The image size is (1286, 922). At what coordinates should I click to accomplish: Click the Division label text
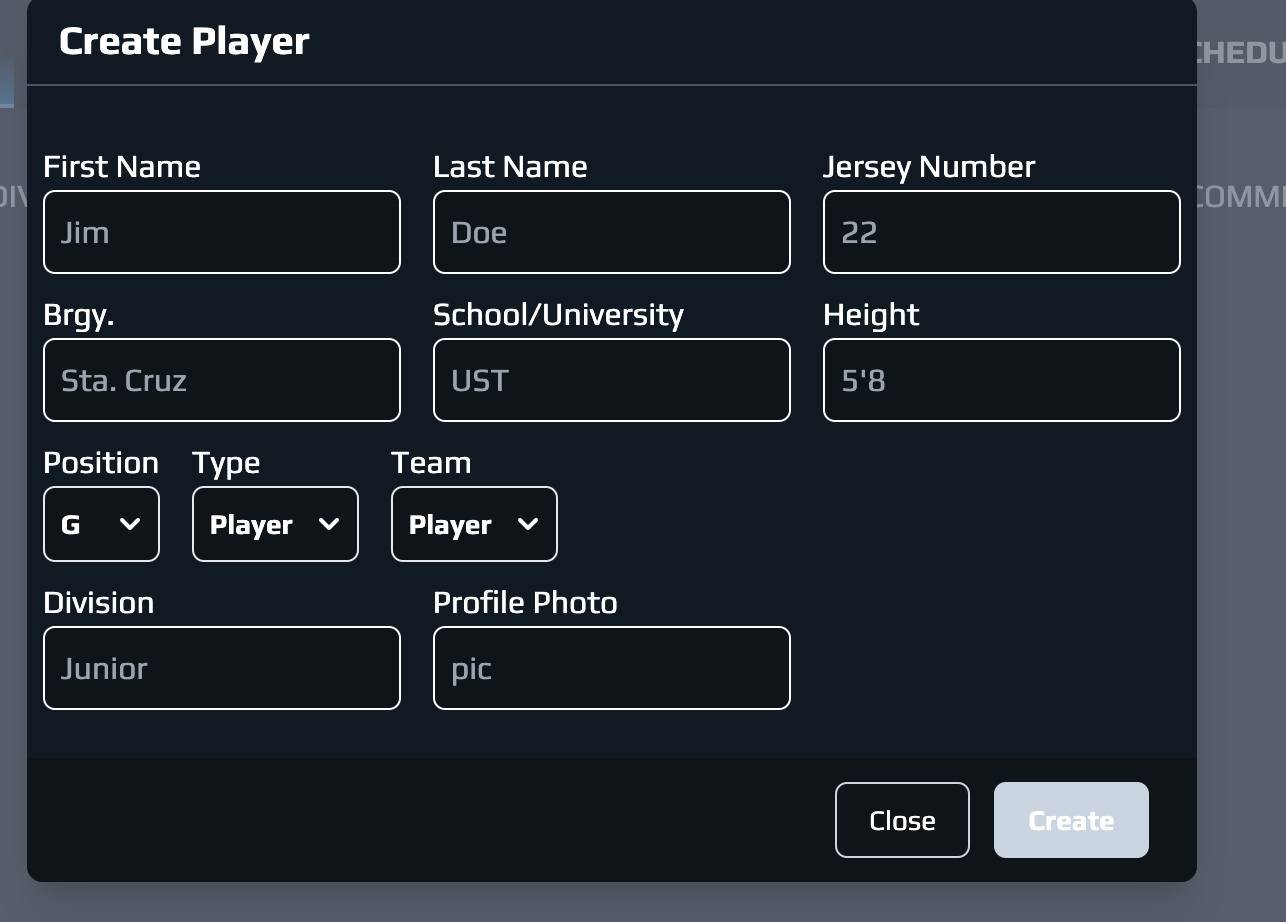(x=98, y=602)
